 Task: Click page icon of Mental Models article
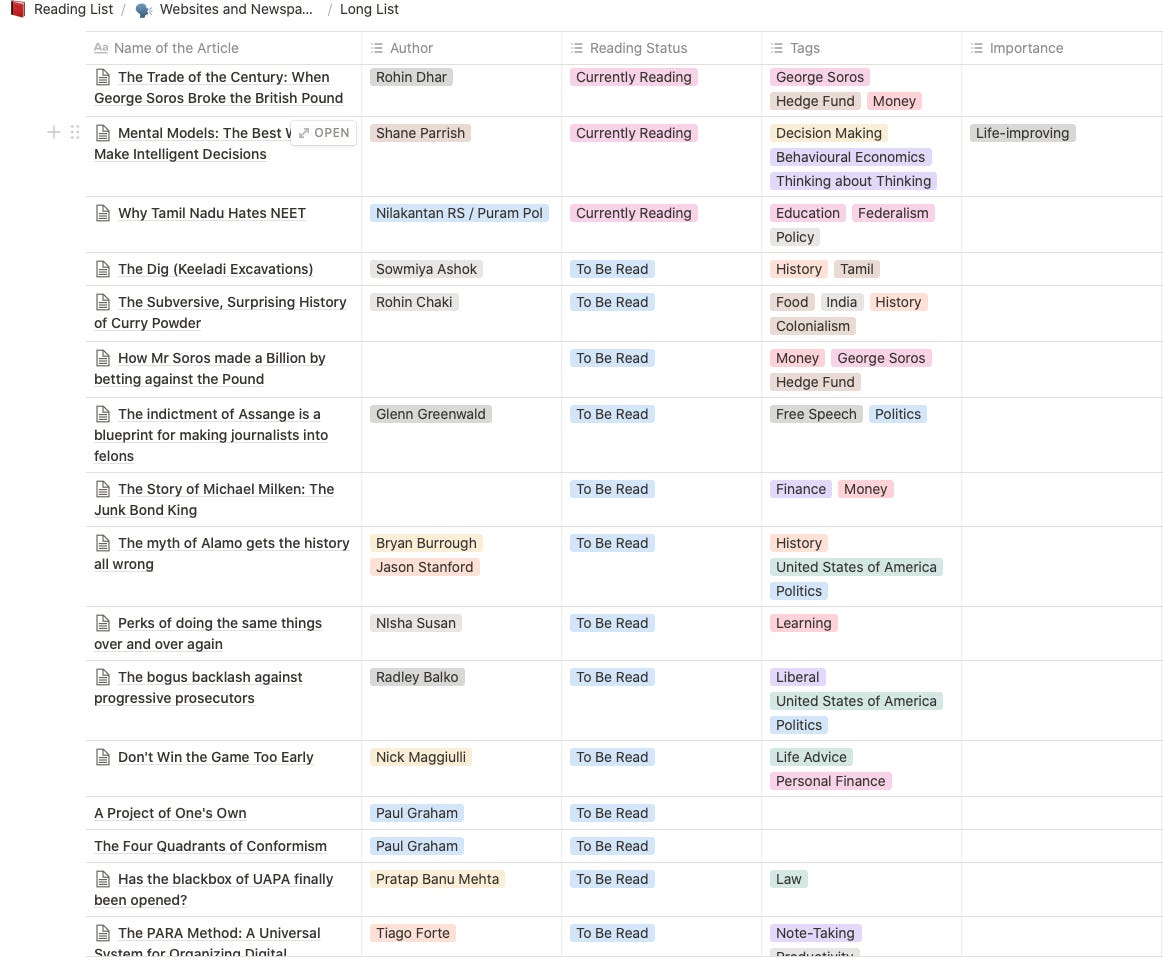103,133
